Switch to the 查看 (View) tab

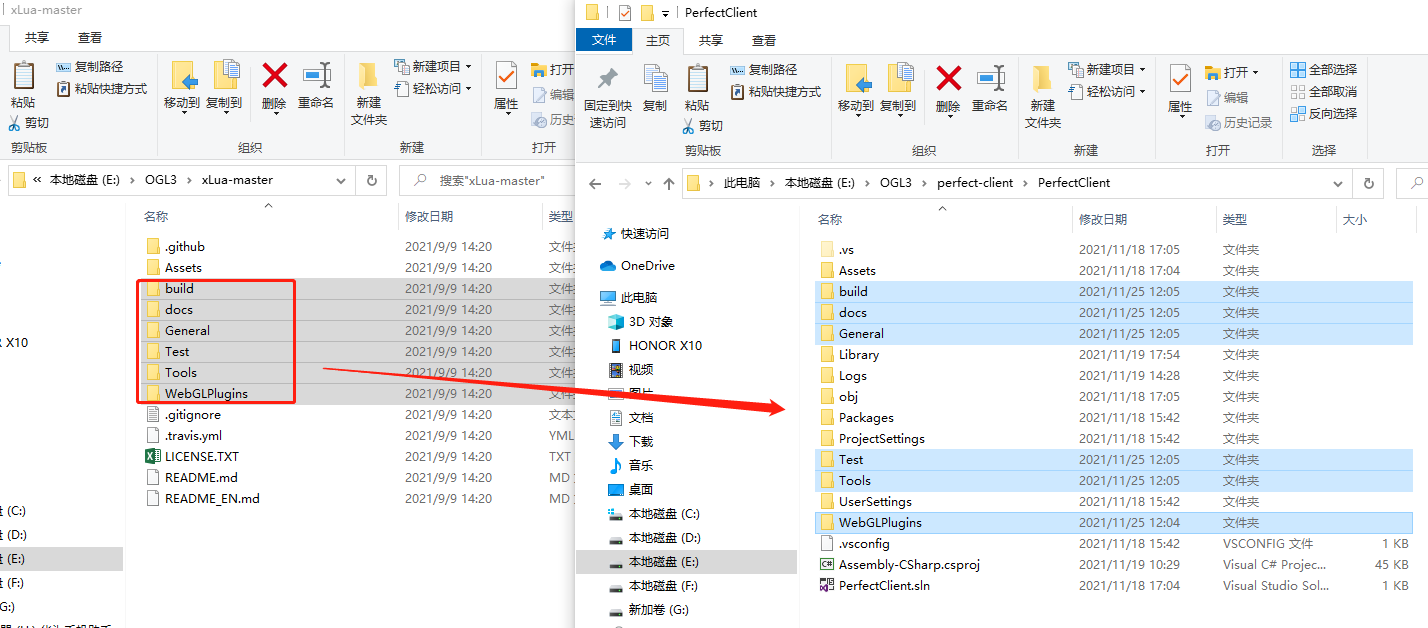pyautogui.click(x=764, y=40)
